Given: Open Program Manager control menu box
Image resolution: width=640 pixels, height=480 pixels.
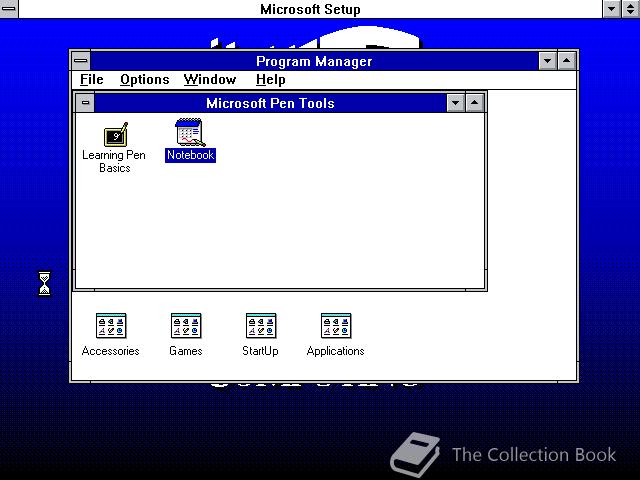Looking at the screenshot, I should (x=81, y=61).
